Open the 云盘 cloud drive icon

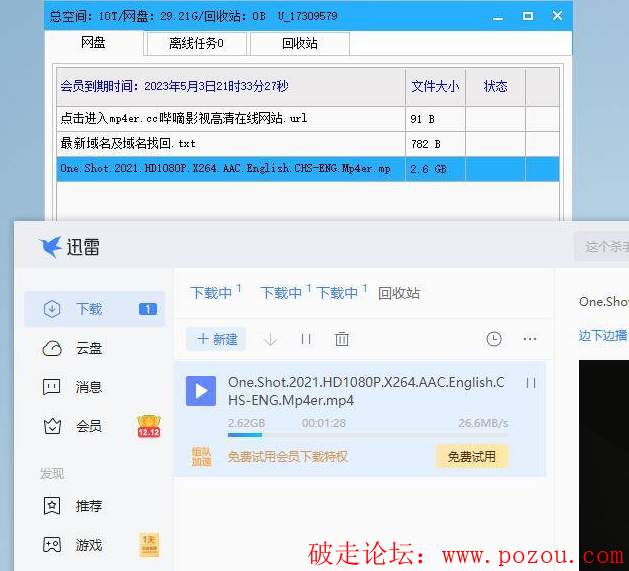[52, 348]
